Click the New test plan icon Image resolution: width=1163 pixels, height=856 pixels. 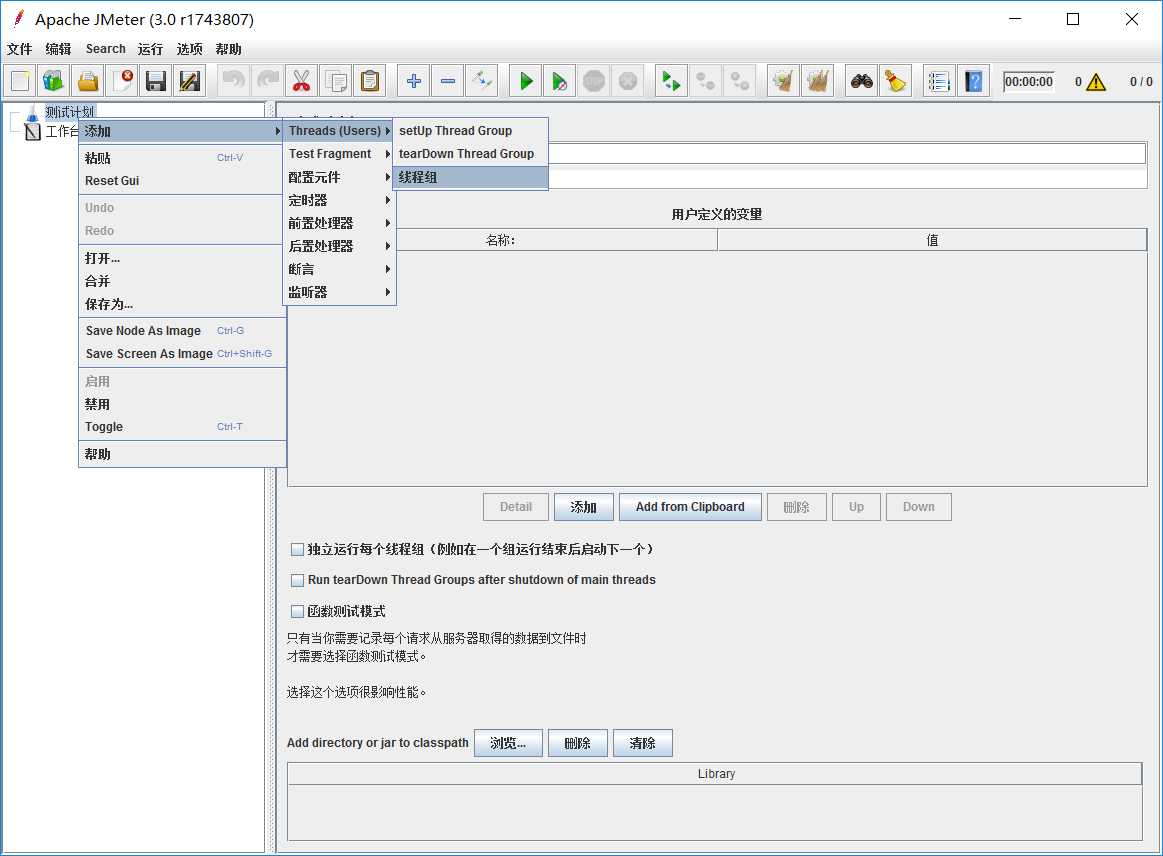[20, 81]
